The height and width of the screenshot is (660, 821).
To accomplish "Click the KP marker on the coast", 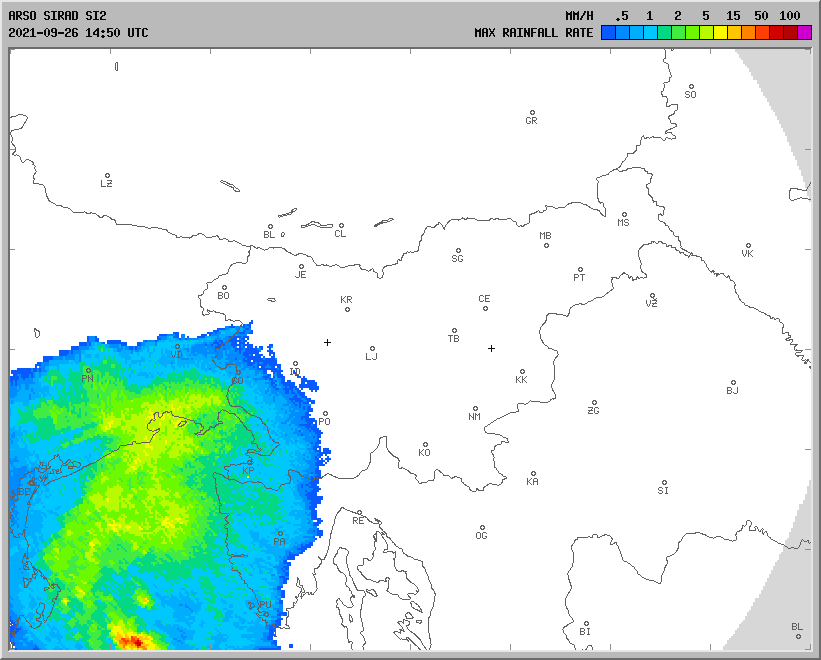I will (x=250, y=464).
